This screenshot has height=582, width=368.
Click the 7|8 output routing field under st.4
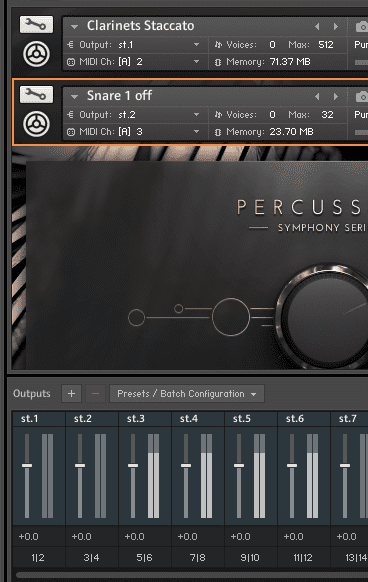197,558
